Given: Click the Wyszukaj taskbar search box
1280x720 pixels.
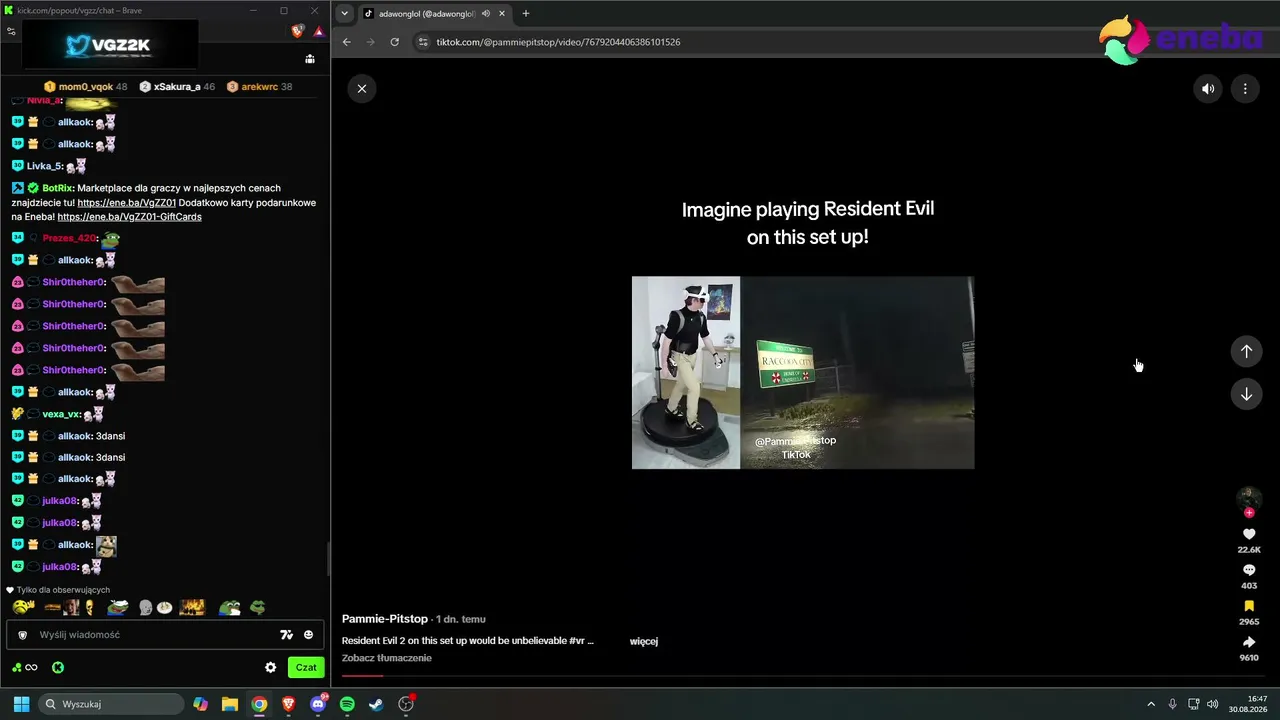Looking at the screenshot, I should point(111,704).
